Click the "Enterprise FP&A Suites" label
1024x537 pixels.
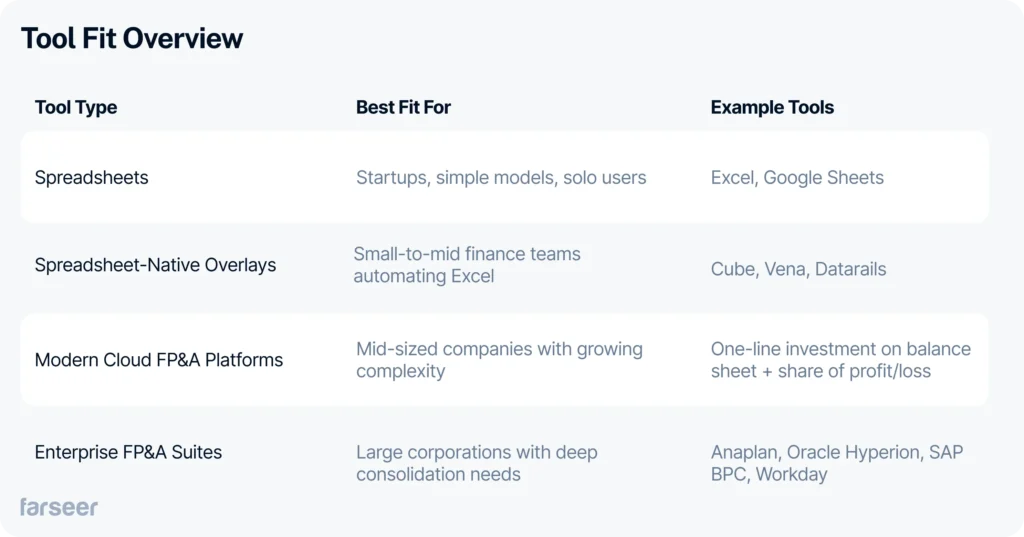coord(128,452)
